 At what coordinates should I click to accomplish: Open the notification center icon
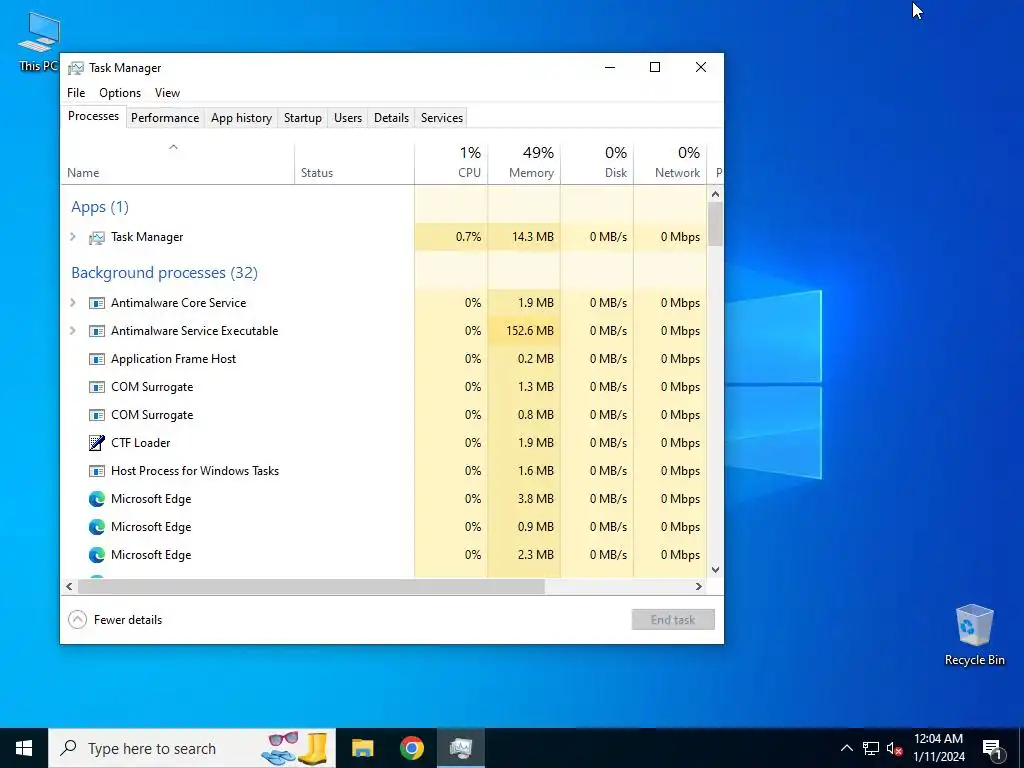click(x=993, y=749)
